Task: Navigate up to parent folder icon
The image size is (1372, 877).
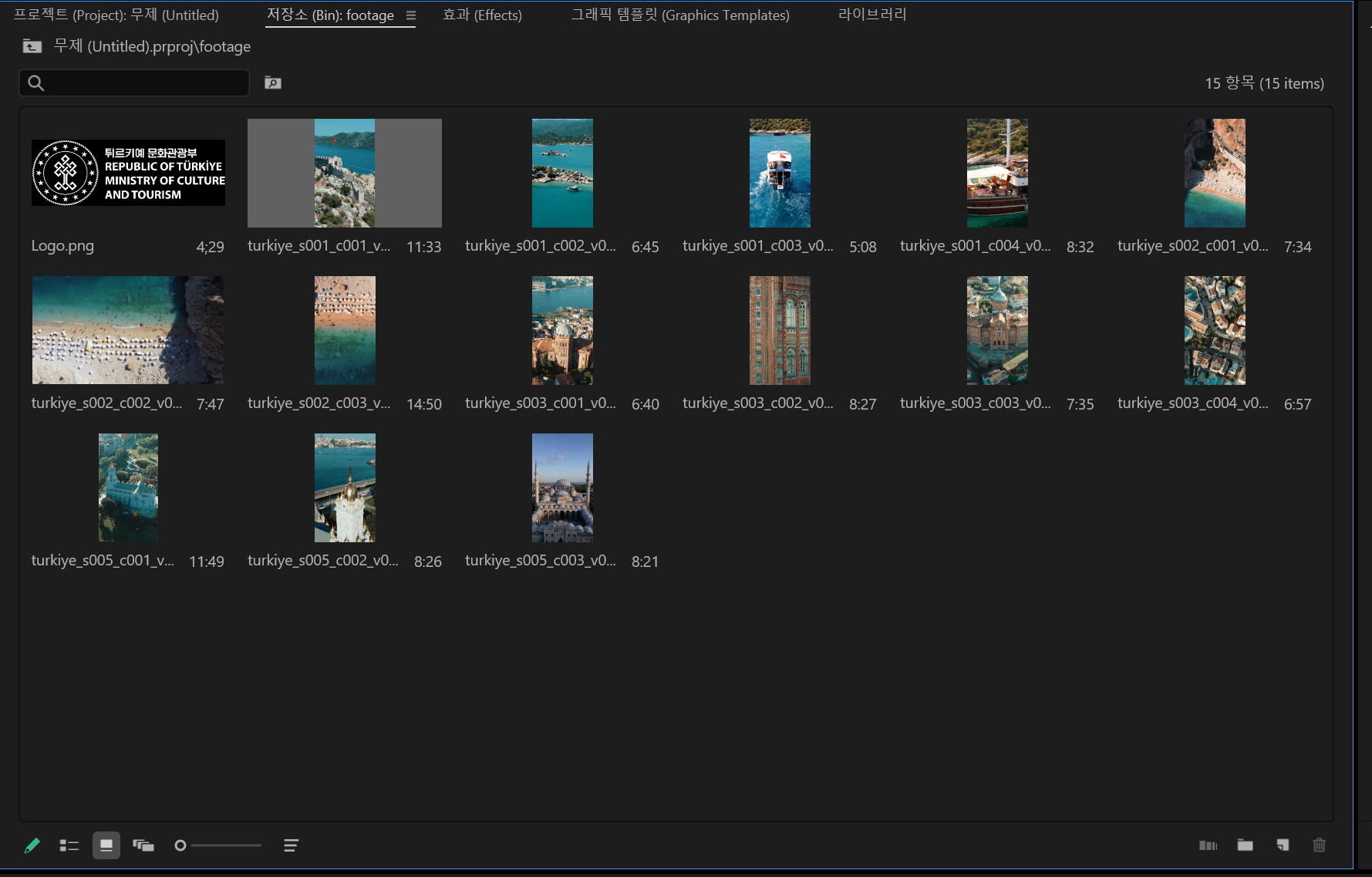Action: 32,46
